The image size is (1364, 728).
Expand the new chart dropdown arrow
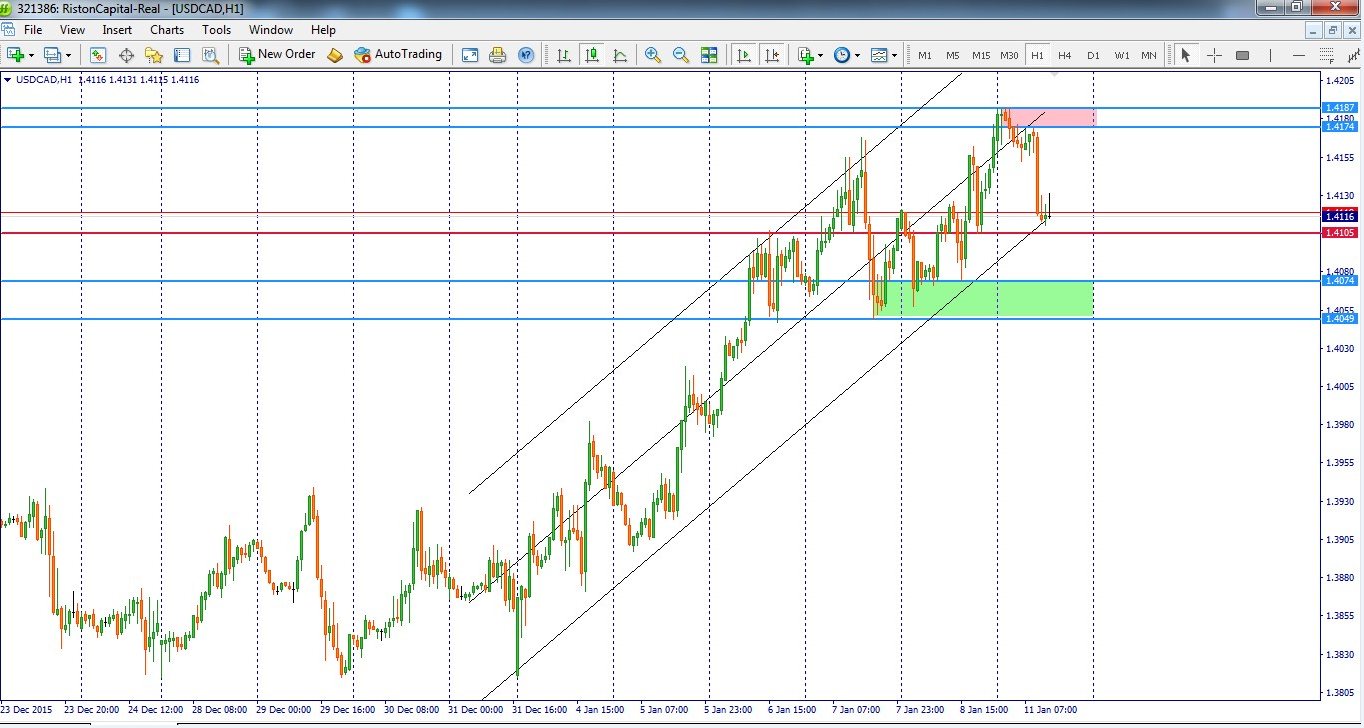31,55
